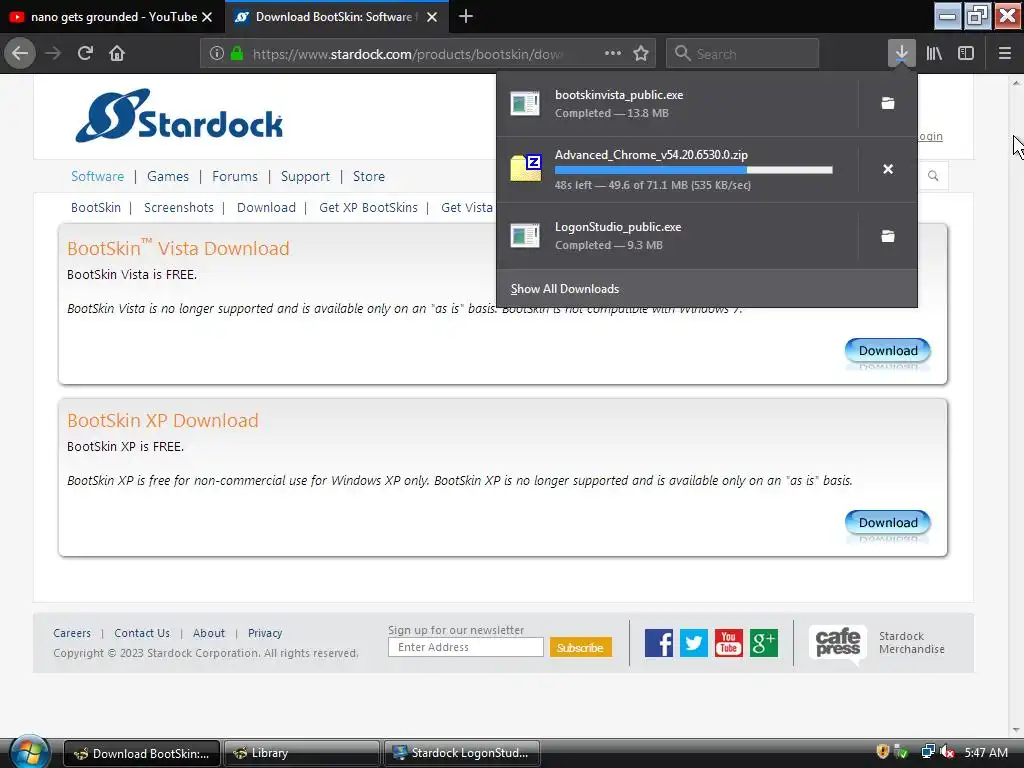Viewport: 1024px width, 768px height.
Task: Open page actions three-dot menu
Action: pos(613,54)
